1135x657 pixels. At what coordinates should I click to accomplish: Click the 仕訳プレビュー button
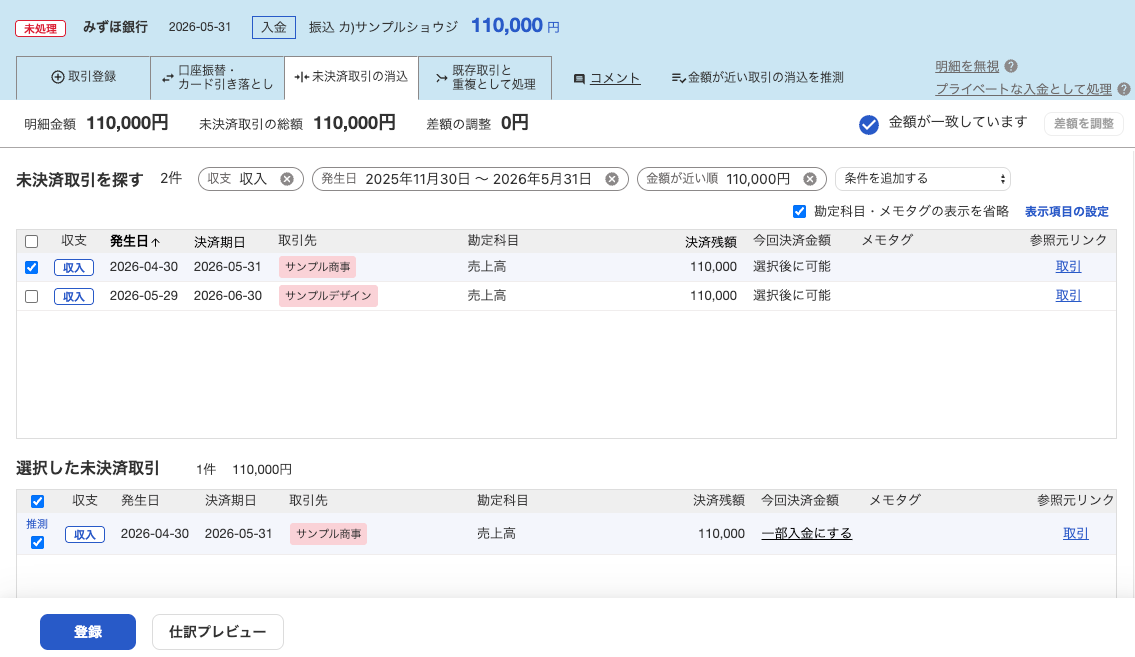click(217, 632)
